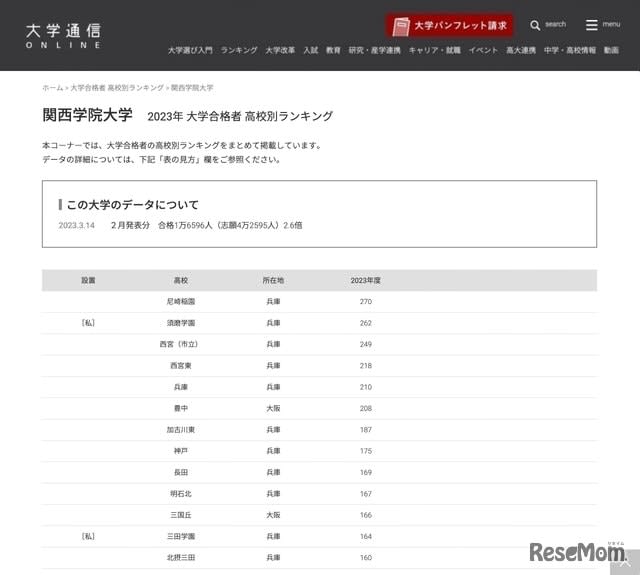Screen dimensions: 640x575
Task: Click the value 175
Action: pyautogui.click(x=366, y=451)
